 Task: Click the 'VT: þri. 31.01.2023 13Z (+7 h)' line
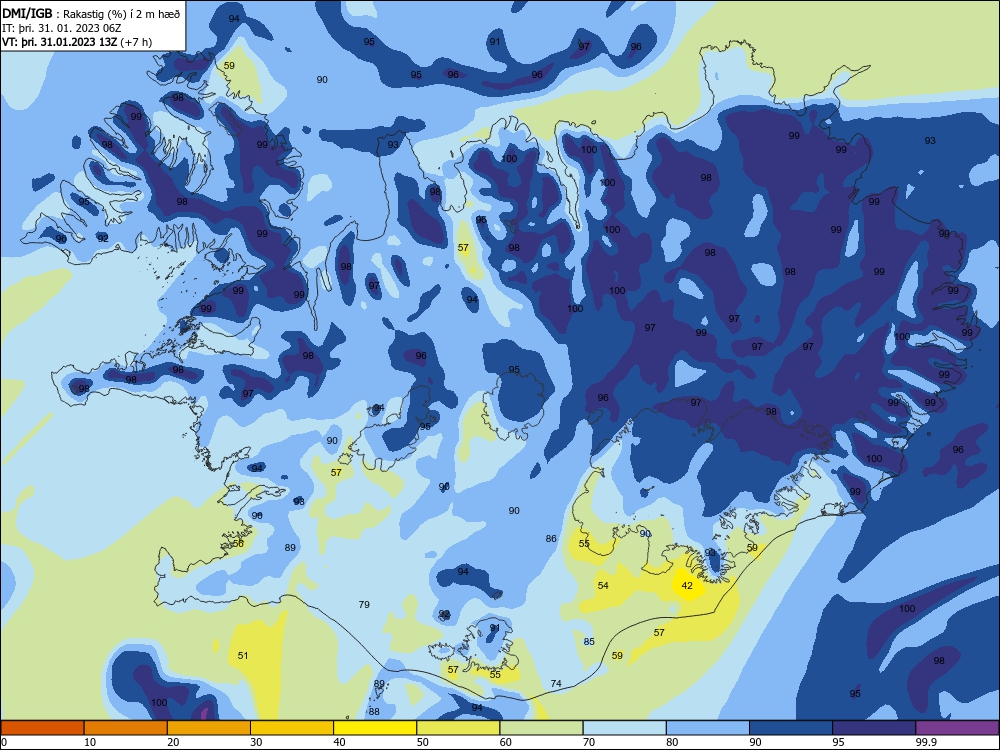[x=77, y=43]
